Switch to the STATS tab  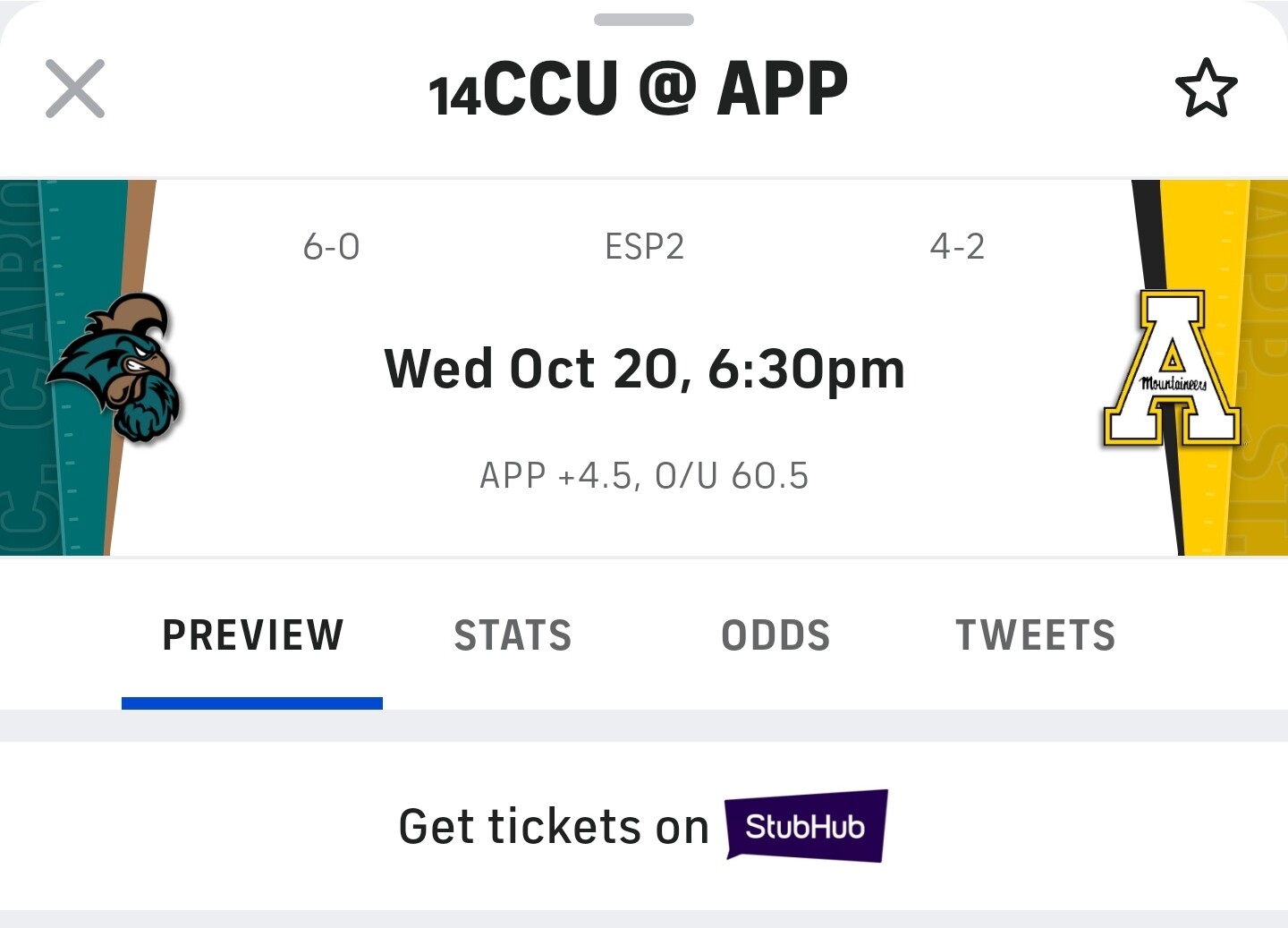point(513,635)
